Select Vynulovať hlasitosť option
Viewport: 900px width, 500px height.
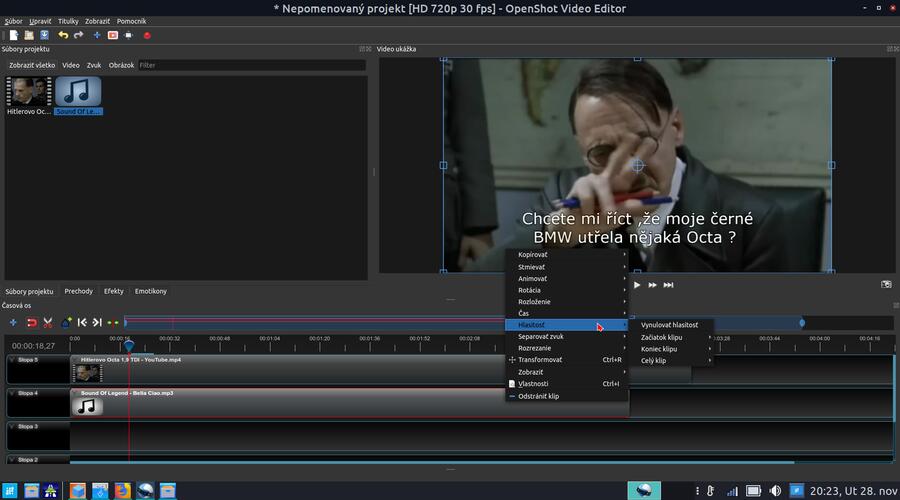(669, 325)
